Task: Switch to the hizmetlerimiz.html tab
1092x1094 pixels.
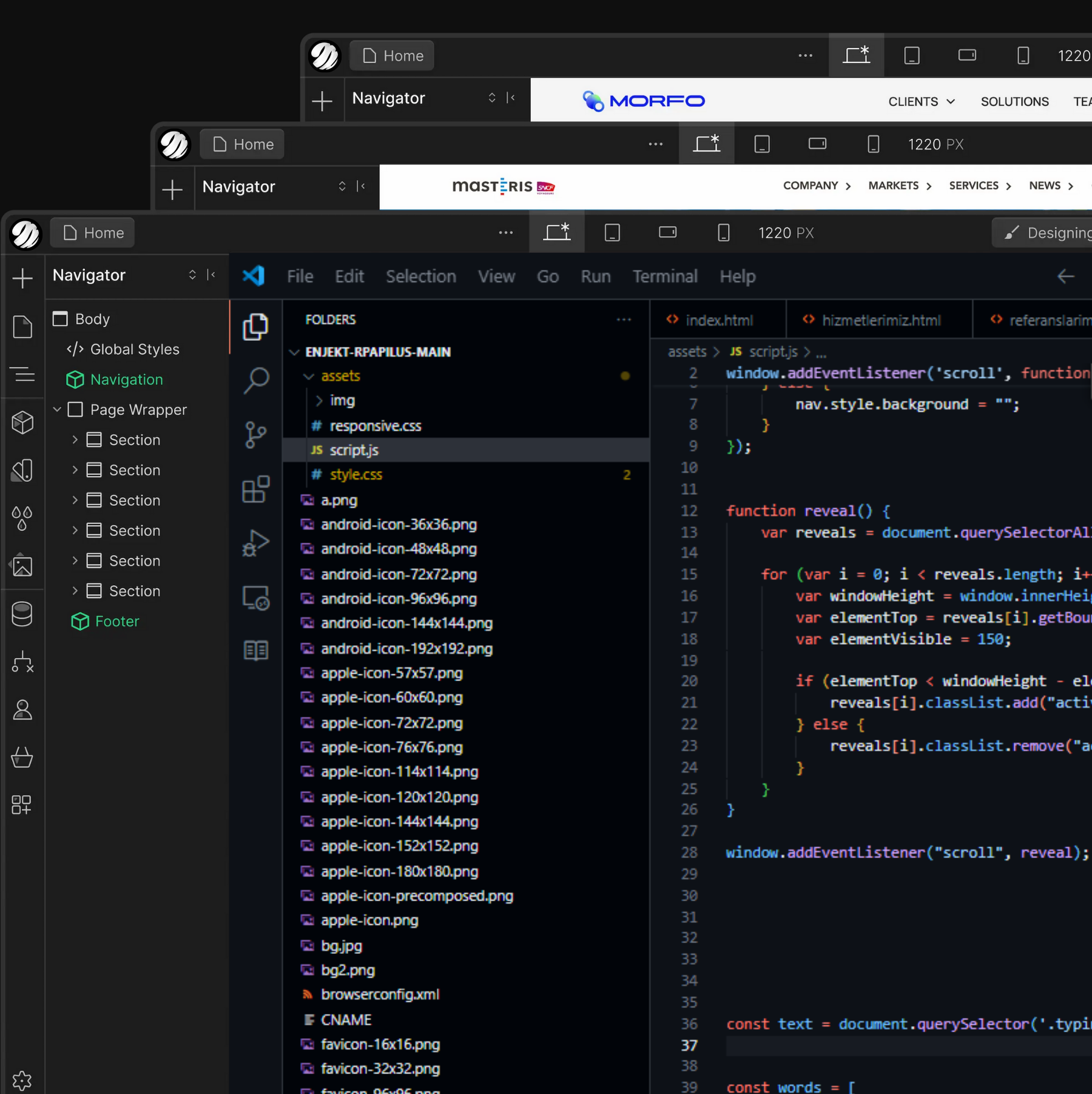Action: 880,320
